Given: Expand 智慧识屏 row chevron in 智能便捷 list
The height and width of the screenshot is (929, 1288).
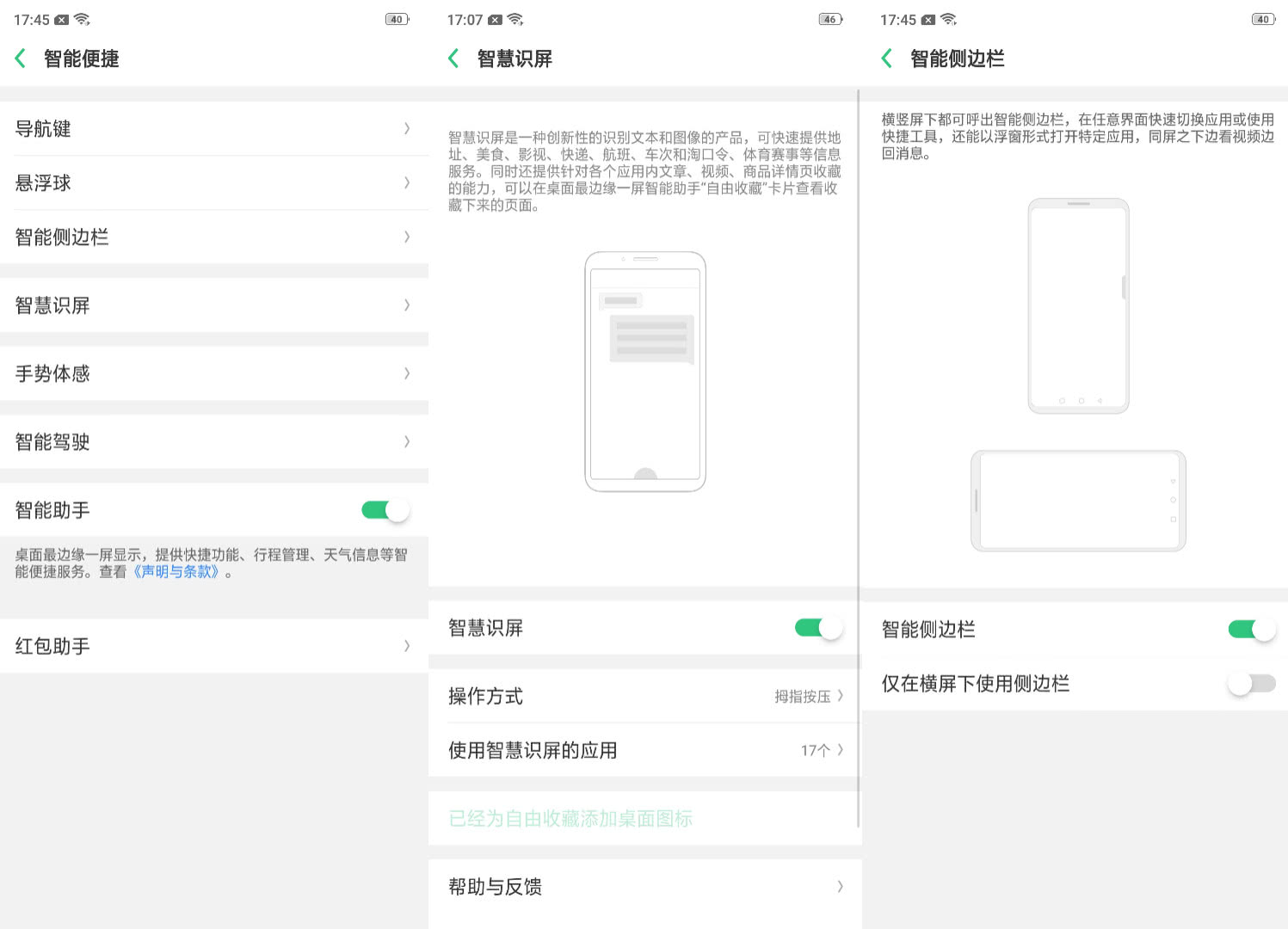Looking at the screenshot, I should pos(407,305).
